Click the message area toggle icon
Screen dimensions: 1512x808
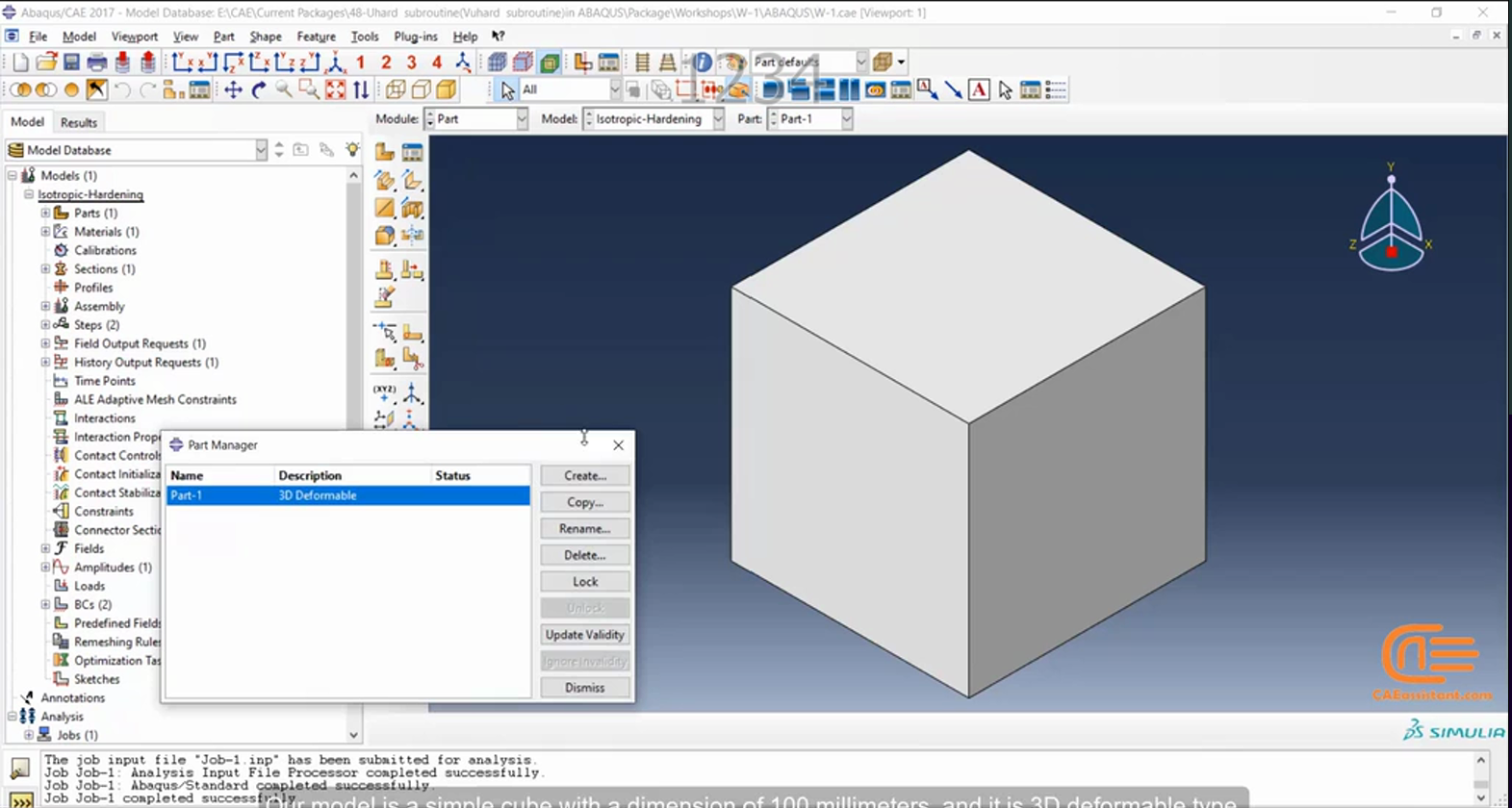[x=20, y=769]
